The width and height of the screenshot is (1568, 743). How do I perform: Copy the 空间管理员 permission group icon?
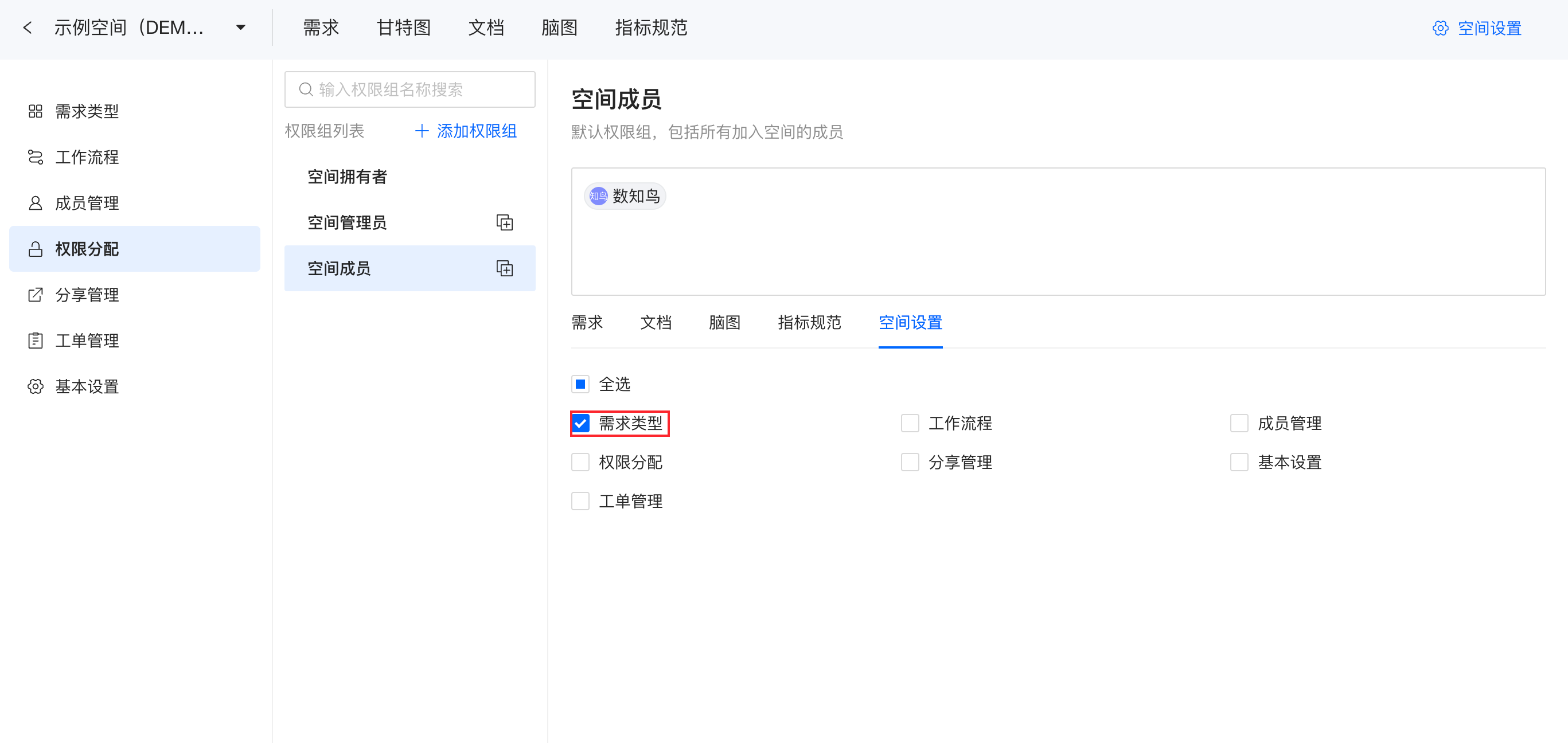[504, 222]
